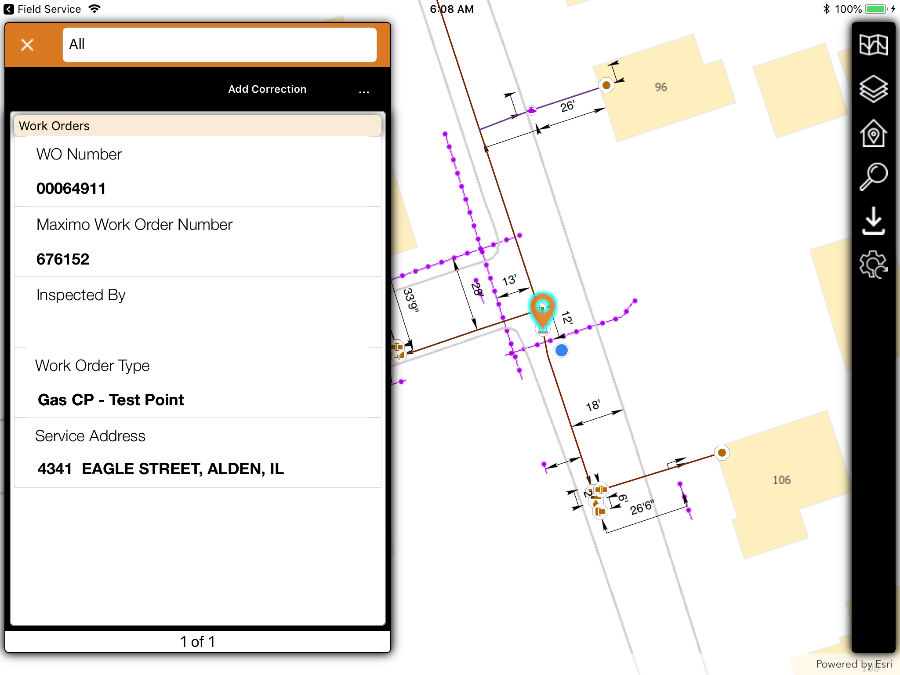Click Maximo Work Order Number 676152

63,259
